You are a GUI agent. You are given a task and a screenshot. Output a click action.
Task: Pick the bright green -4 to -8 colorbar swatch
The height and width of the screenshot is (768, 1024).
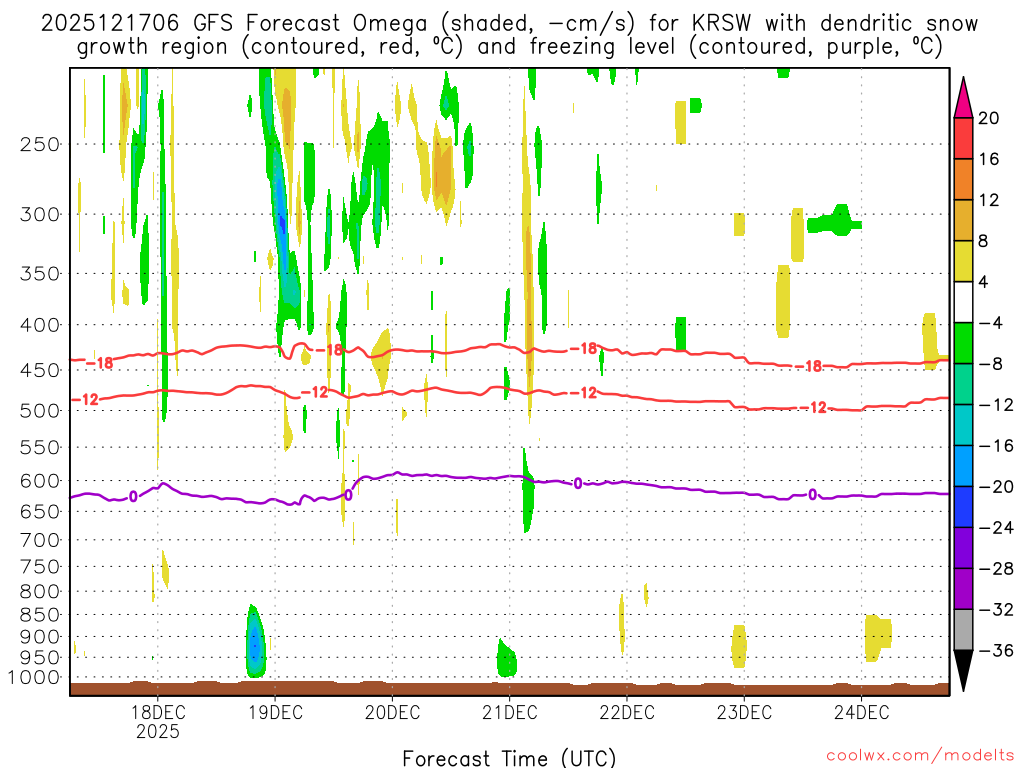(x=963, y=343)
